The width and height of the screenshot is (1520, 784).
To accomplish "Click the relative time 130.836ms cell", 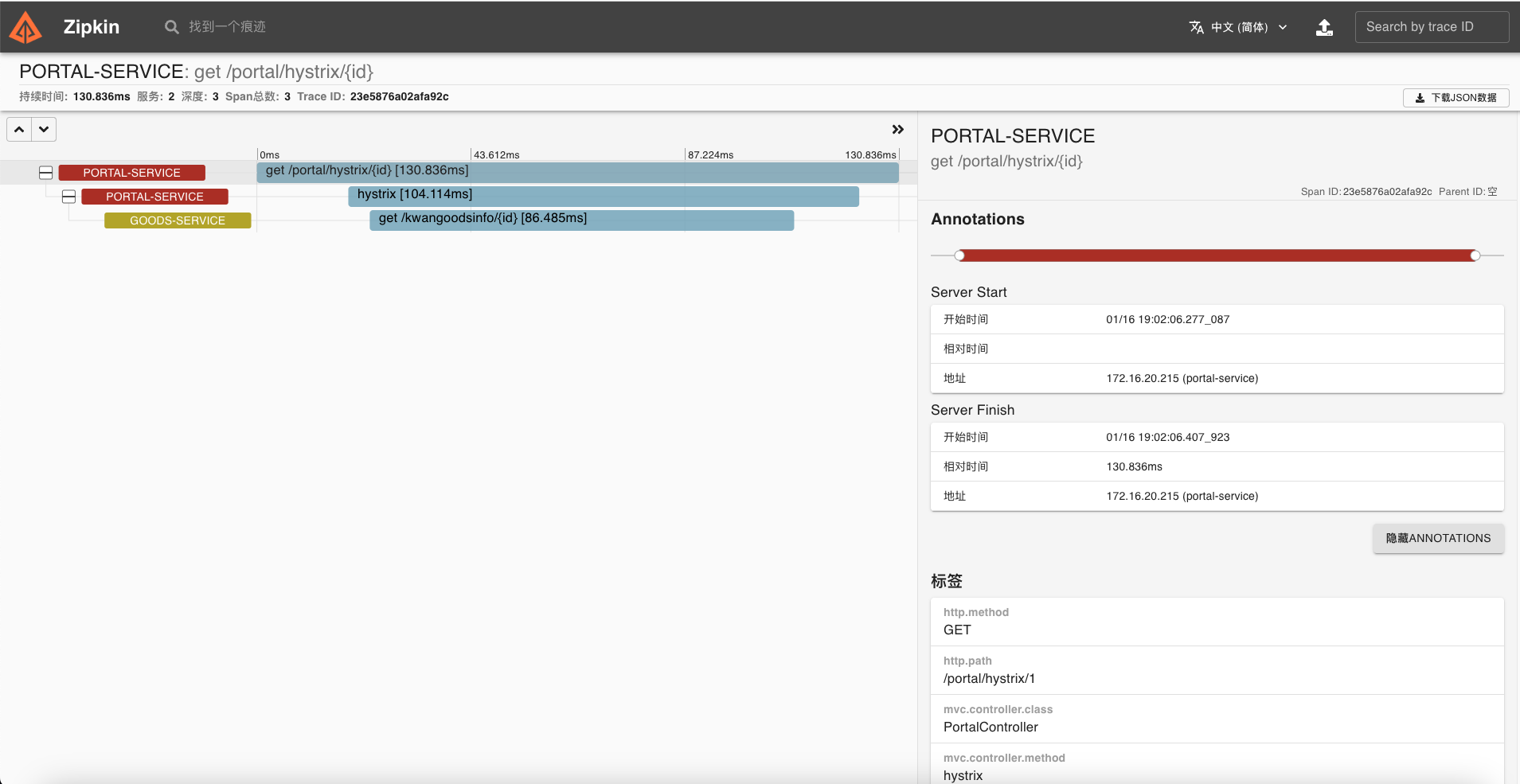I will point(1134,466).
